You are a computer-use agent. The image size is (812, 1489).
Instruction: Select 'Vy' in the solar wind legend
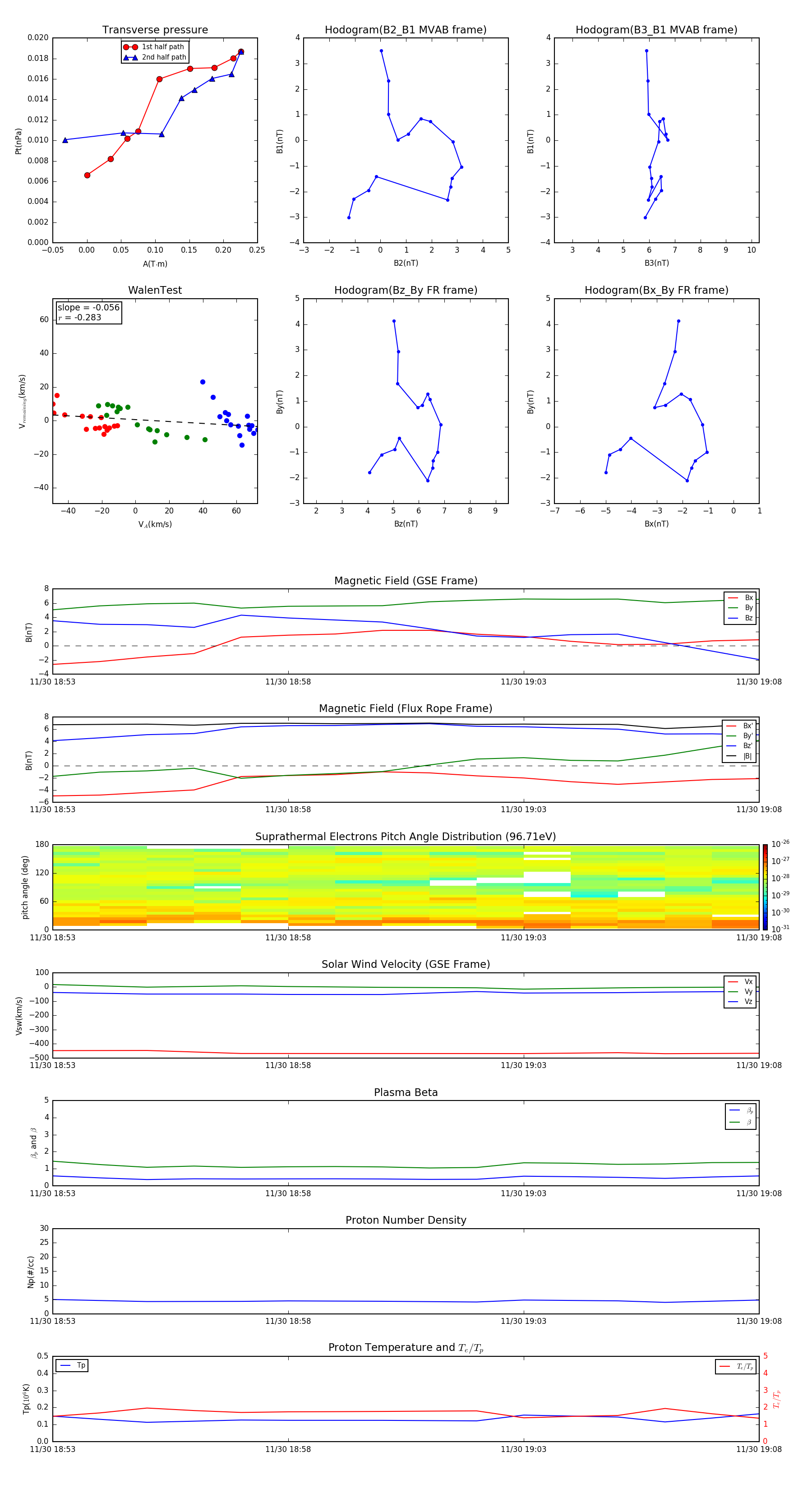(x=740, y=992)
